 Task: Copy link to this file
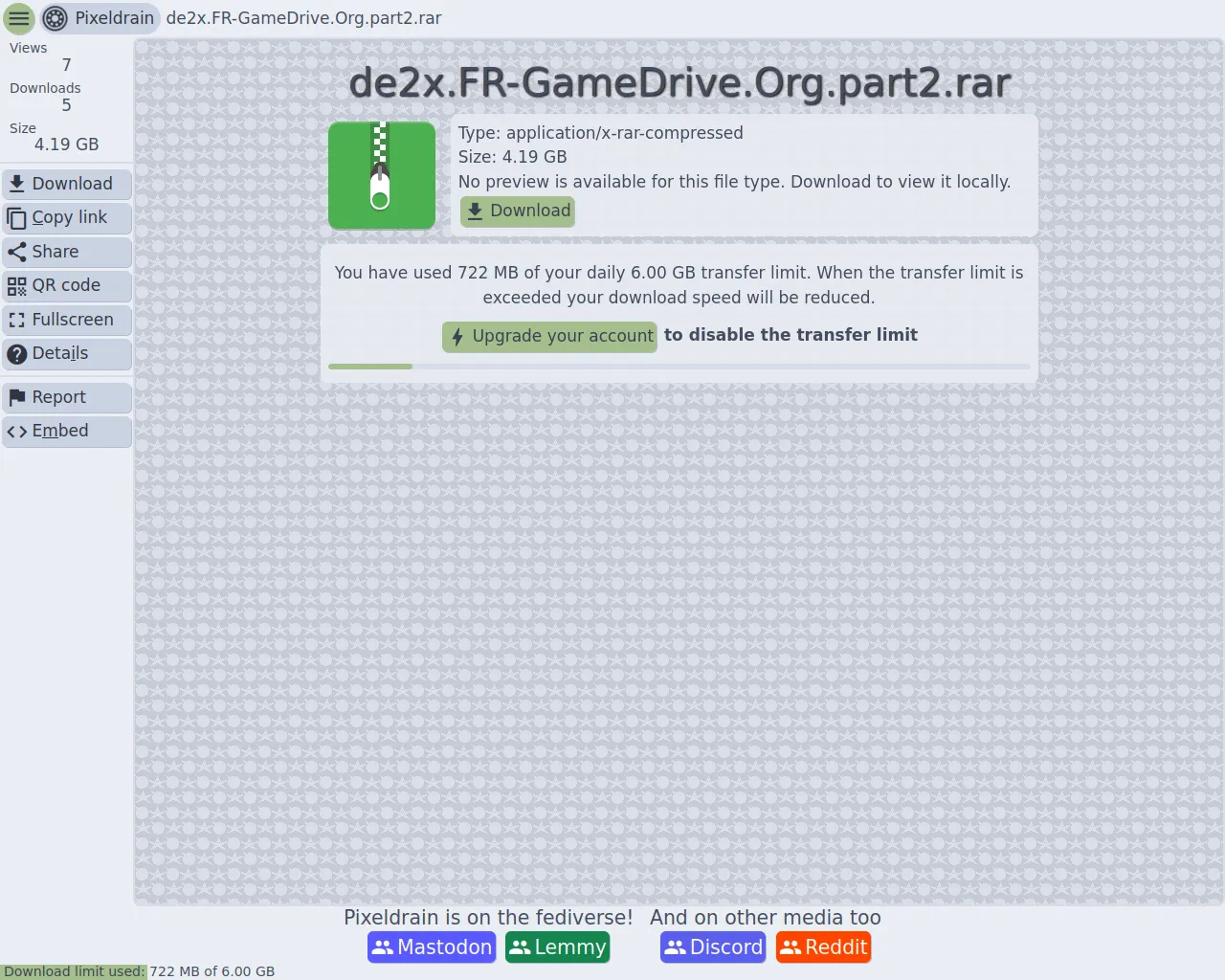67,218
